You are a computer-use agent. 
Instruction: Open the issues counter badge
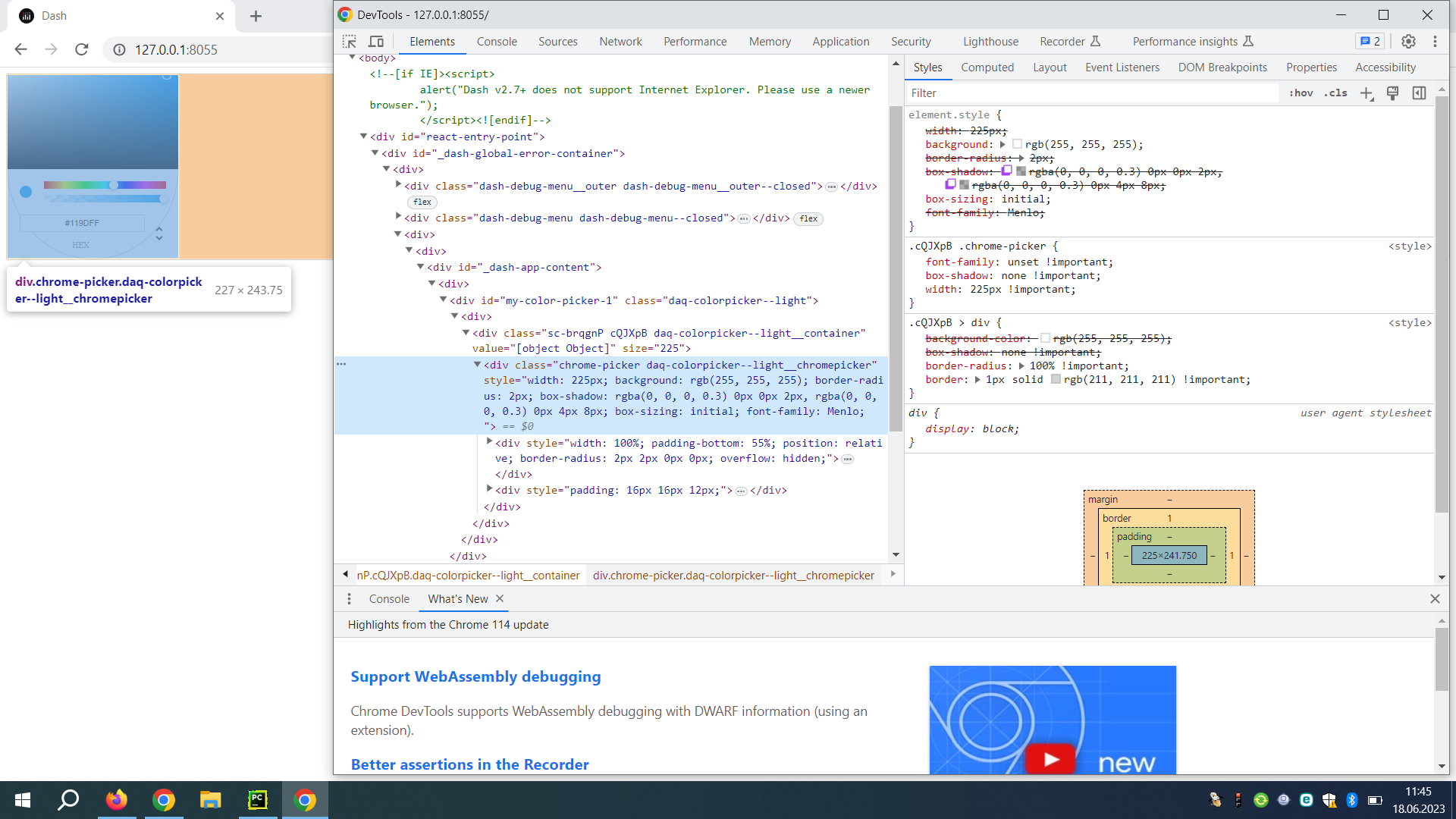[x=1370, y=42]
